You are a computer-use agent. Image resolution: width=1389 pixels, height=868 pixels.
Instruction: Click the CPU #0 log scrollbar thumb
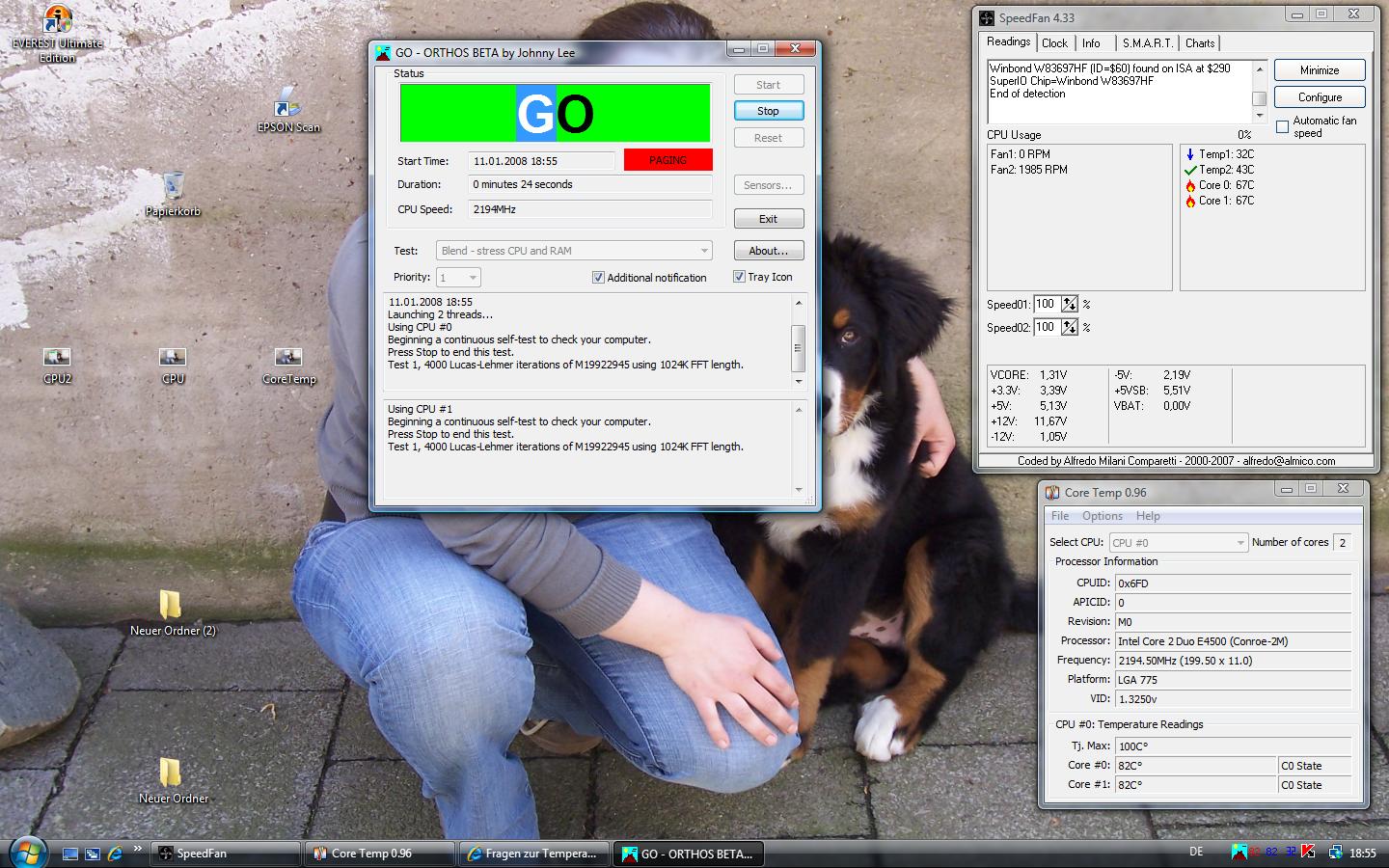798,349
